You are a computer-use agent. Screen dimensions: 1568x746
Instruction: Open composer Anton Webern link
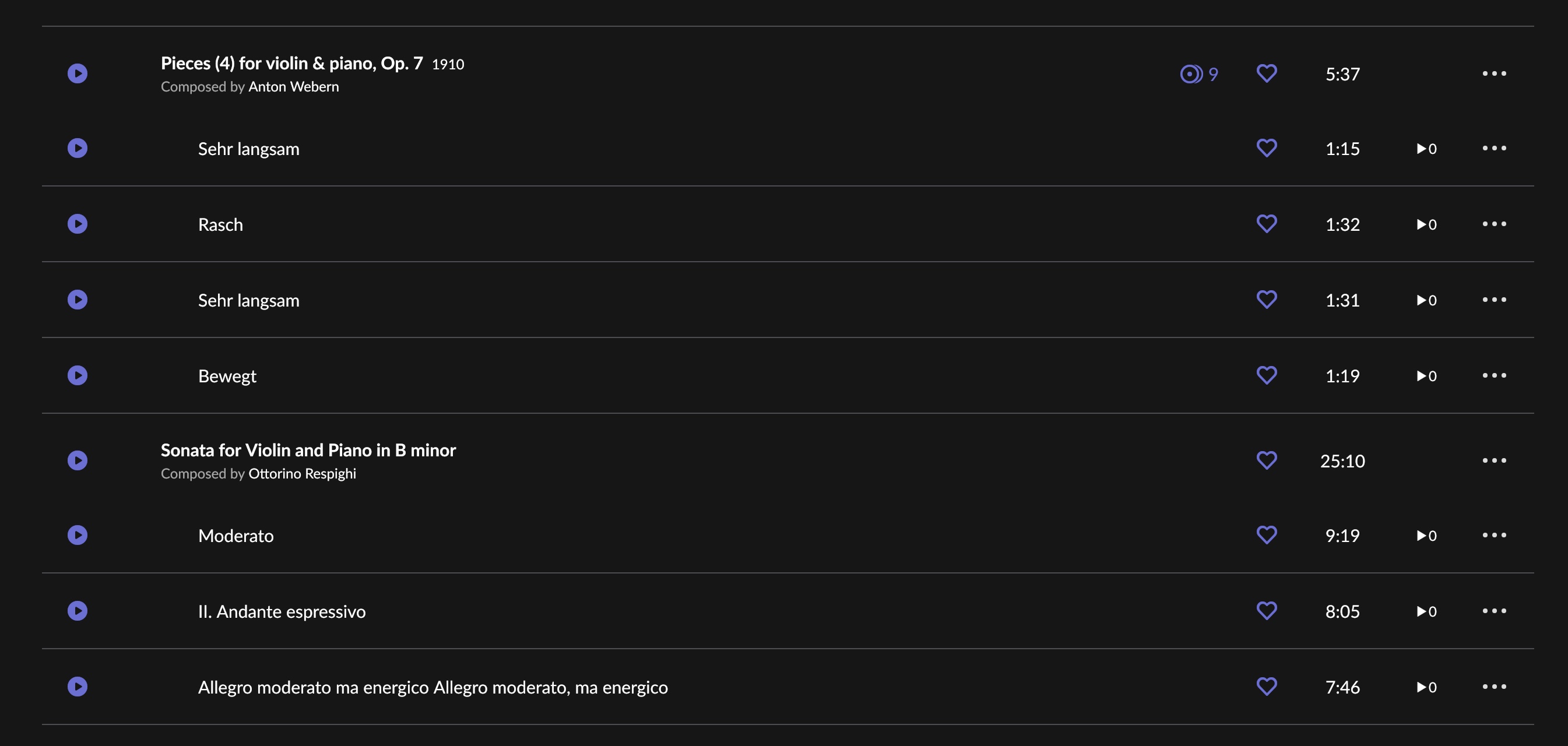click(x=293, y=87)
